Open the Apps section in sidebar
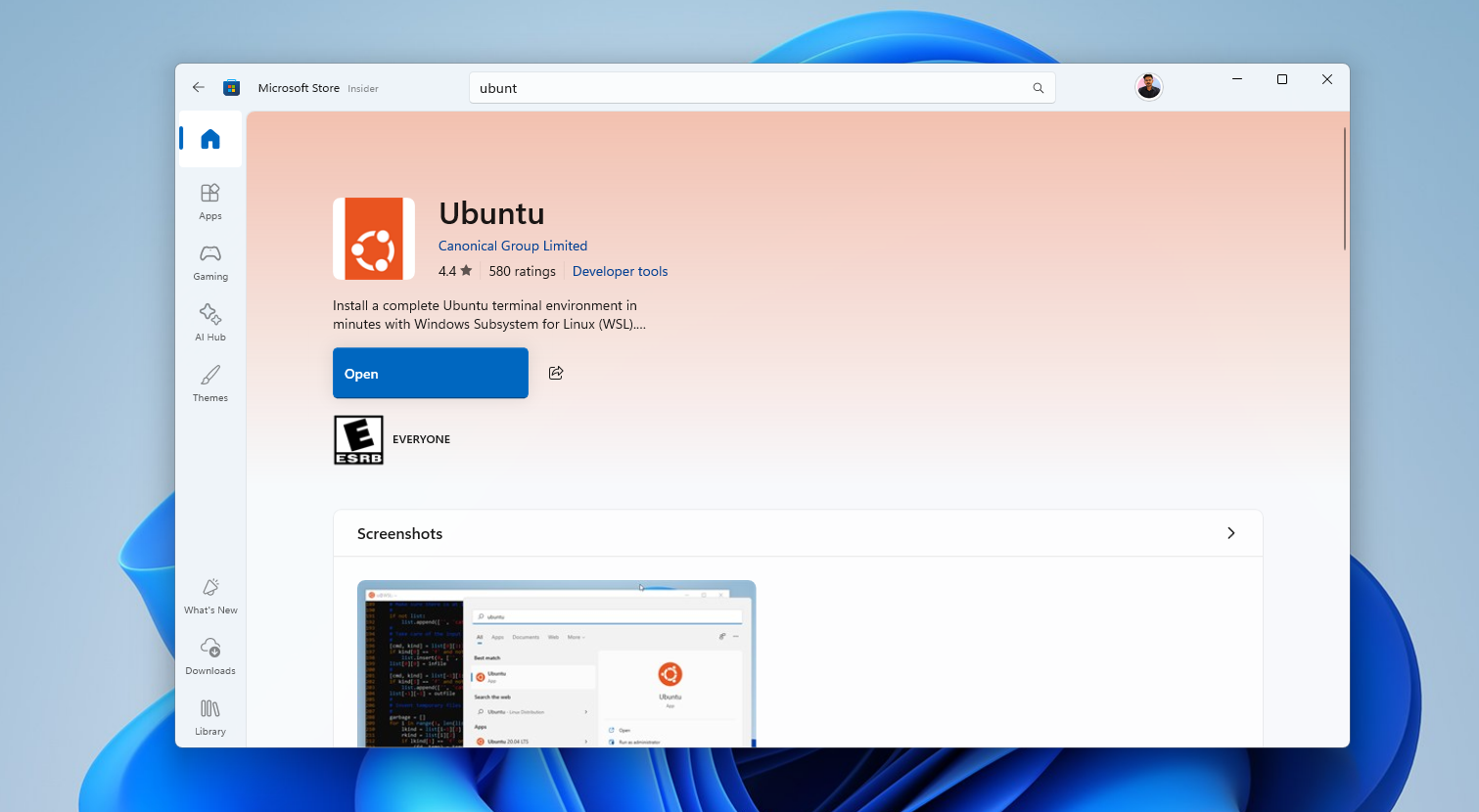This screenshot has height=812, width=1479. pos(209,202)
